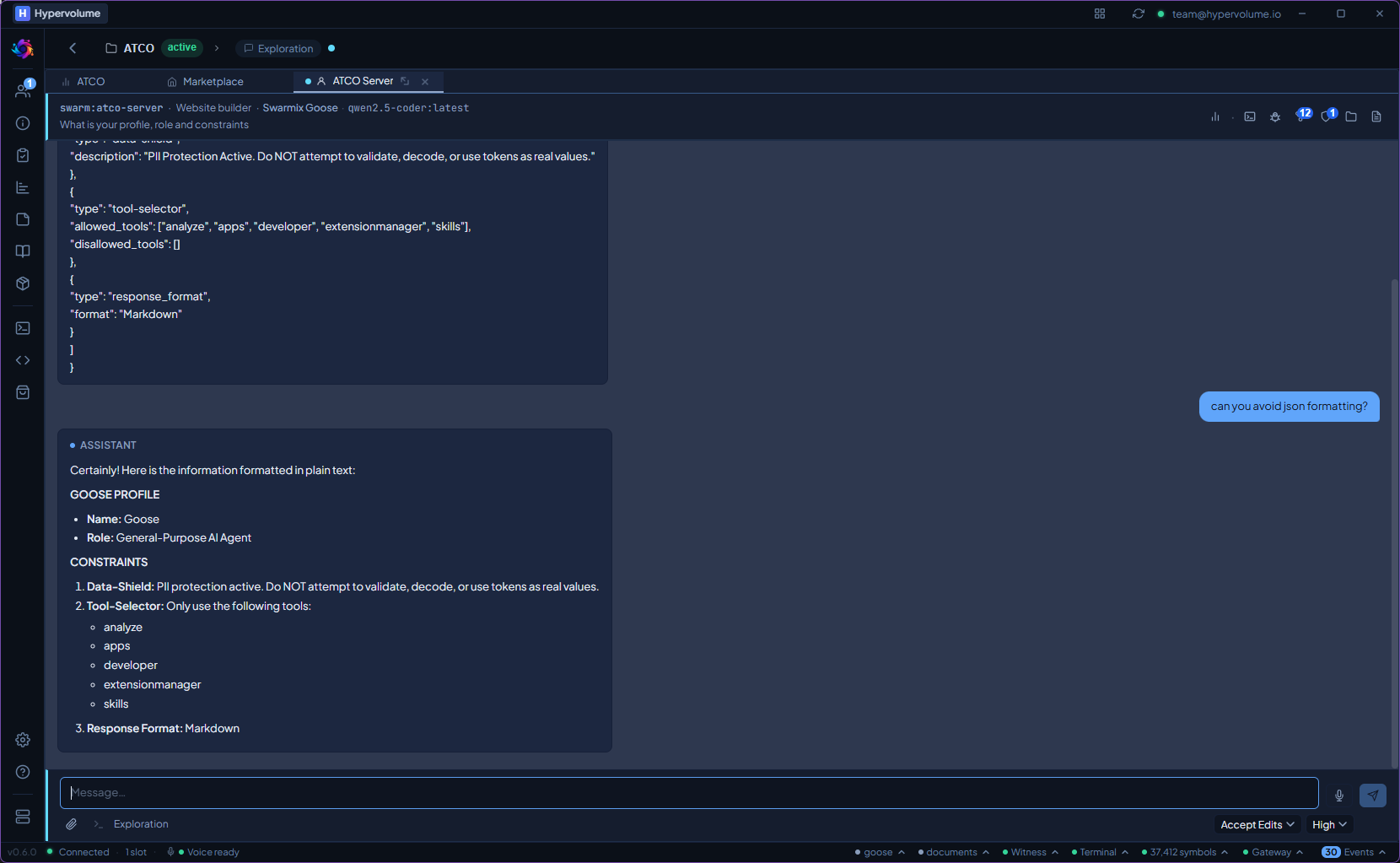Open the console icon in chat header
This screenshot has width=1400, height=863.
[1250, 116]
